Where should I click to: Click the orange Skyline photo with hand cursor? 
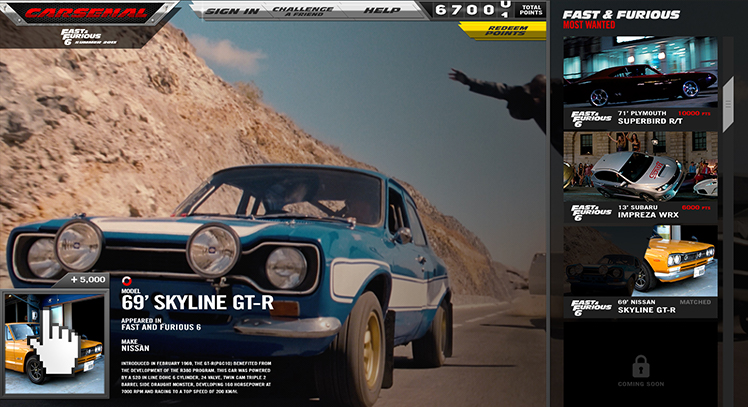[x=54, y=342]
